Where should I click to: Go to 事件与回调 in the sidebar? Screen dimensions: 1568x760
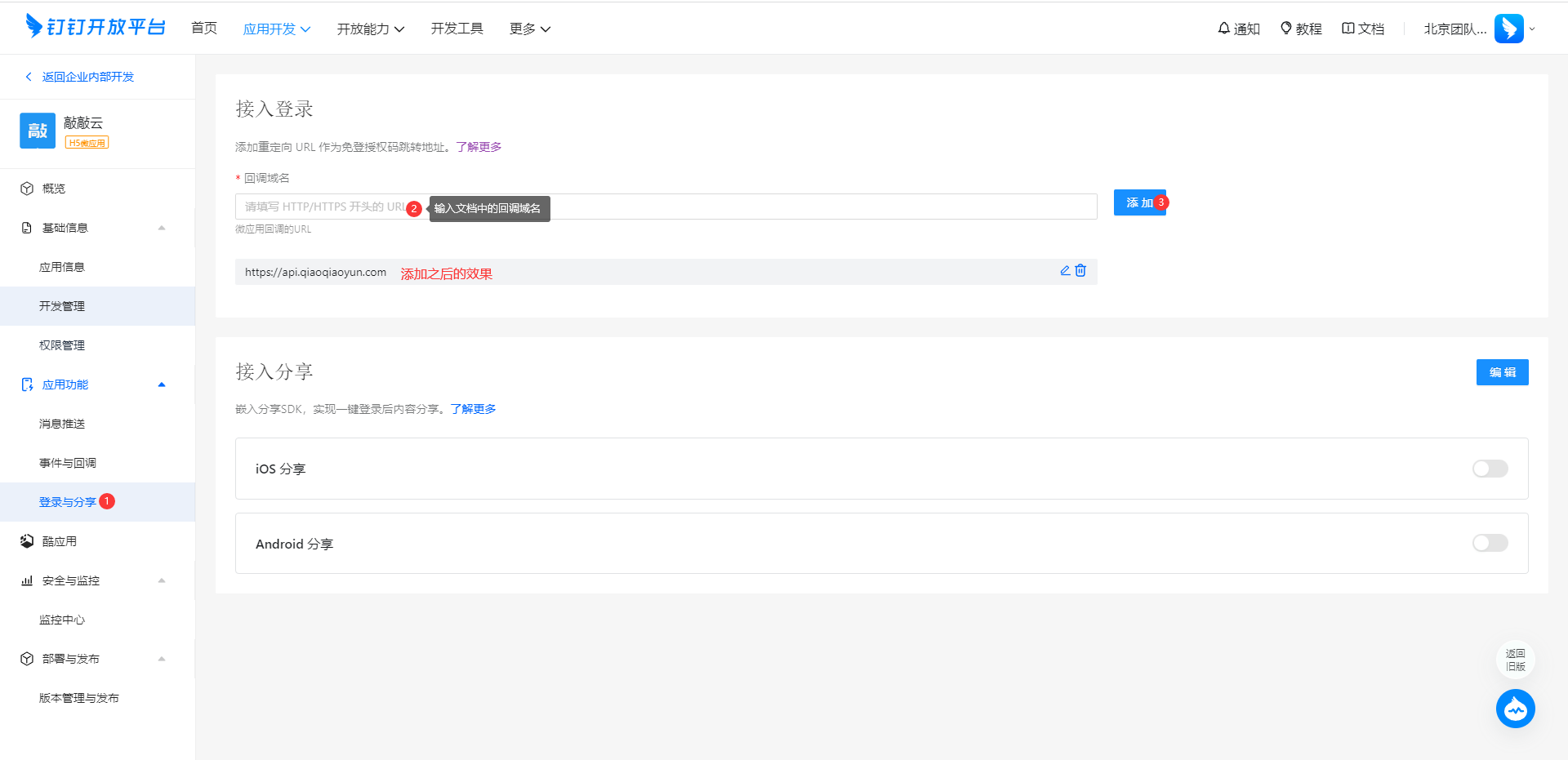click(68, 463)
